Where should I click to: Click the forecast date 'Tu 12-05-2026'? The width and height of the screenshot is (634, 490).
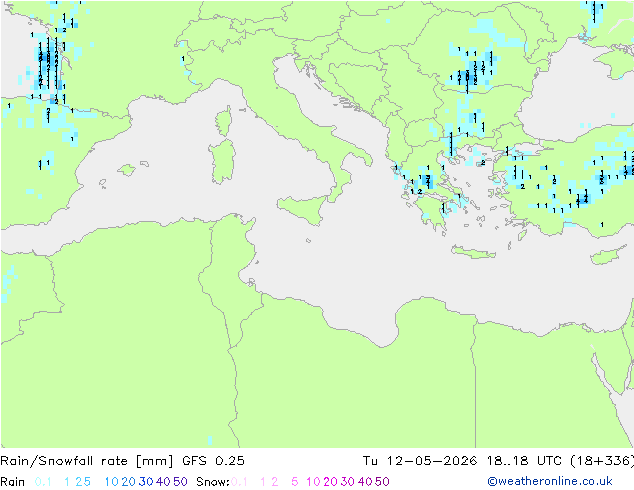pyautogui.click(x=420, y=461)
